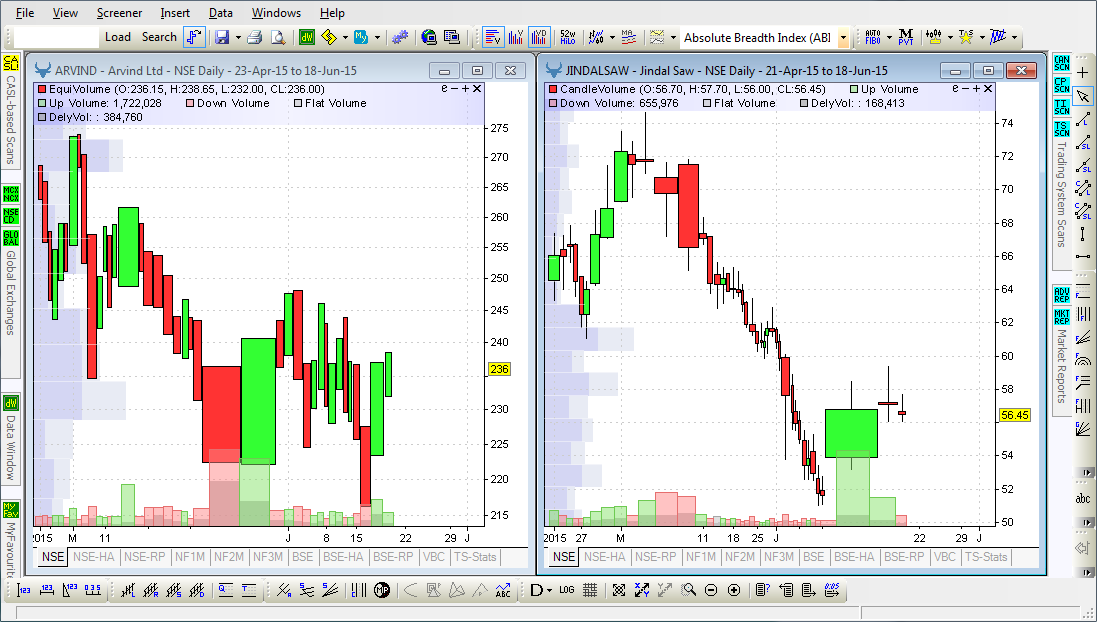Image resolution: width=1097 pixels, height=622 pixels.
Task: Expand the yellow link icon dropdown arrow
Action: [344, 38]
